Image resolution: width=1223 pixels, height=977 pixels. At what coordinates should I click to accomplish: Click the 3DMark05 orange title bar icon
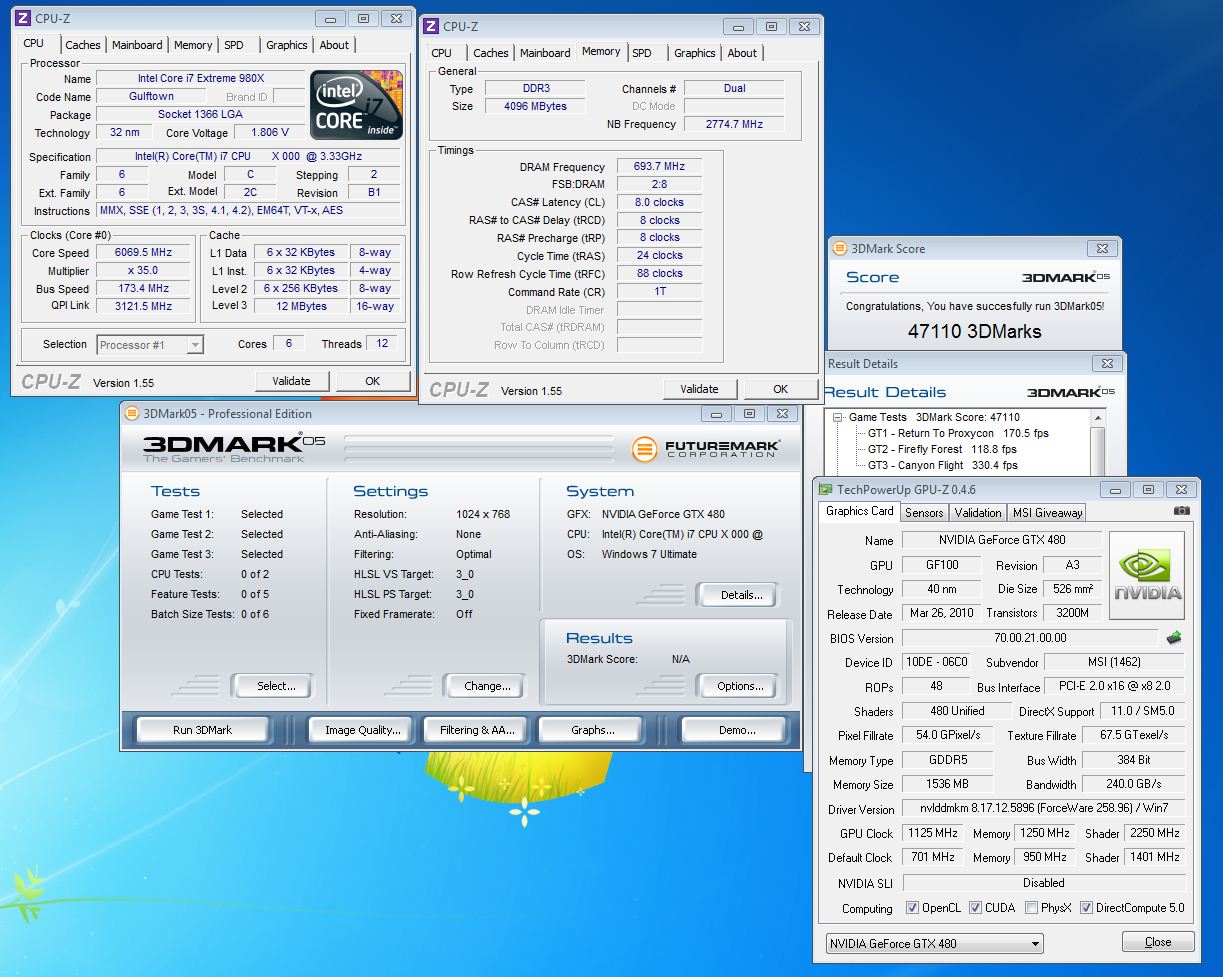(131, 414)
